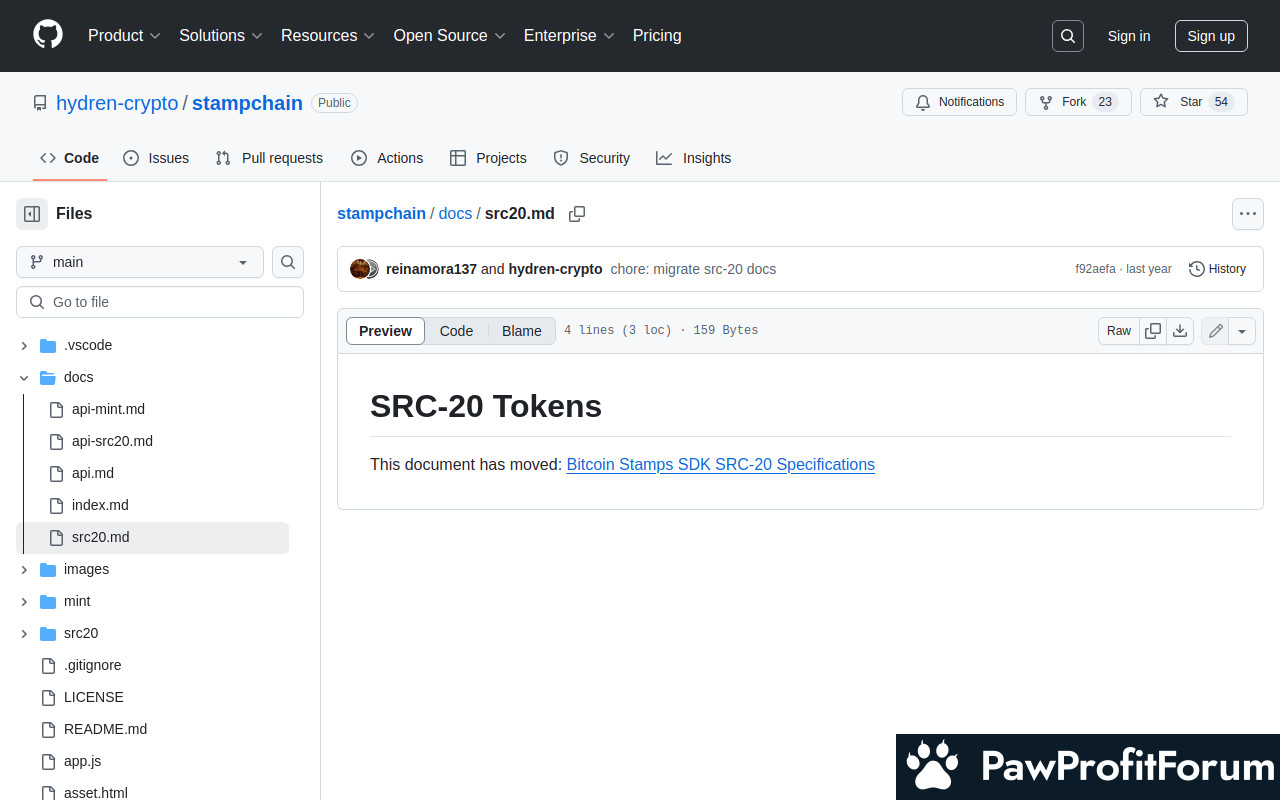Open Bitcoin Stamps SDK SRC-20 Specifications link
Image resolution: width=1280 pixels, height=800 pixels.
[720, 464]
